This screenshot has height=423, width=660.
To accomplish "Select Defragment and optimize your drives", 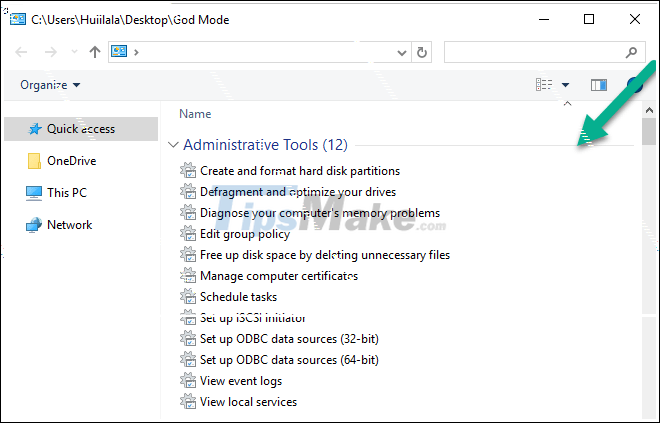I will [298, 192].
